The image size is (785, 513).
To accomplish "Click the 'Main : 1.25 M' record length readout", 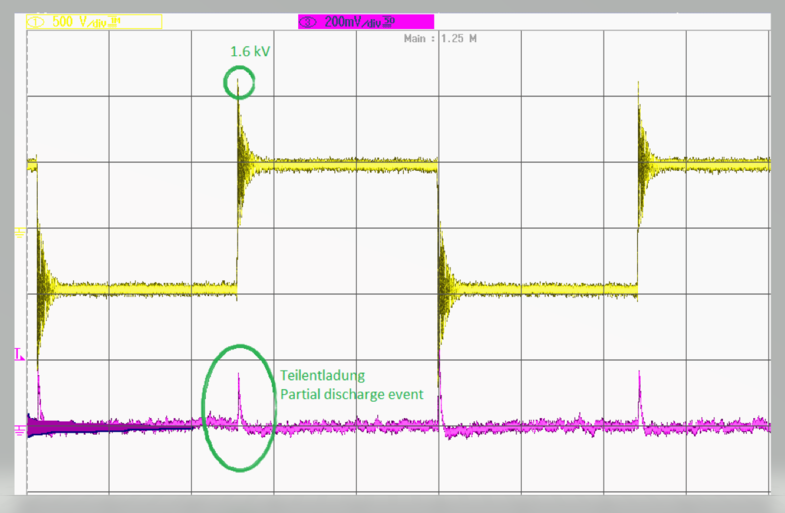I will (440, 39).
